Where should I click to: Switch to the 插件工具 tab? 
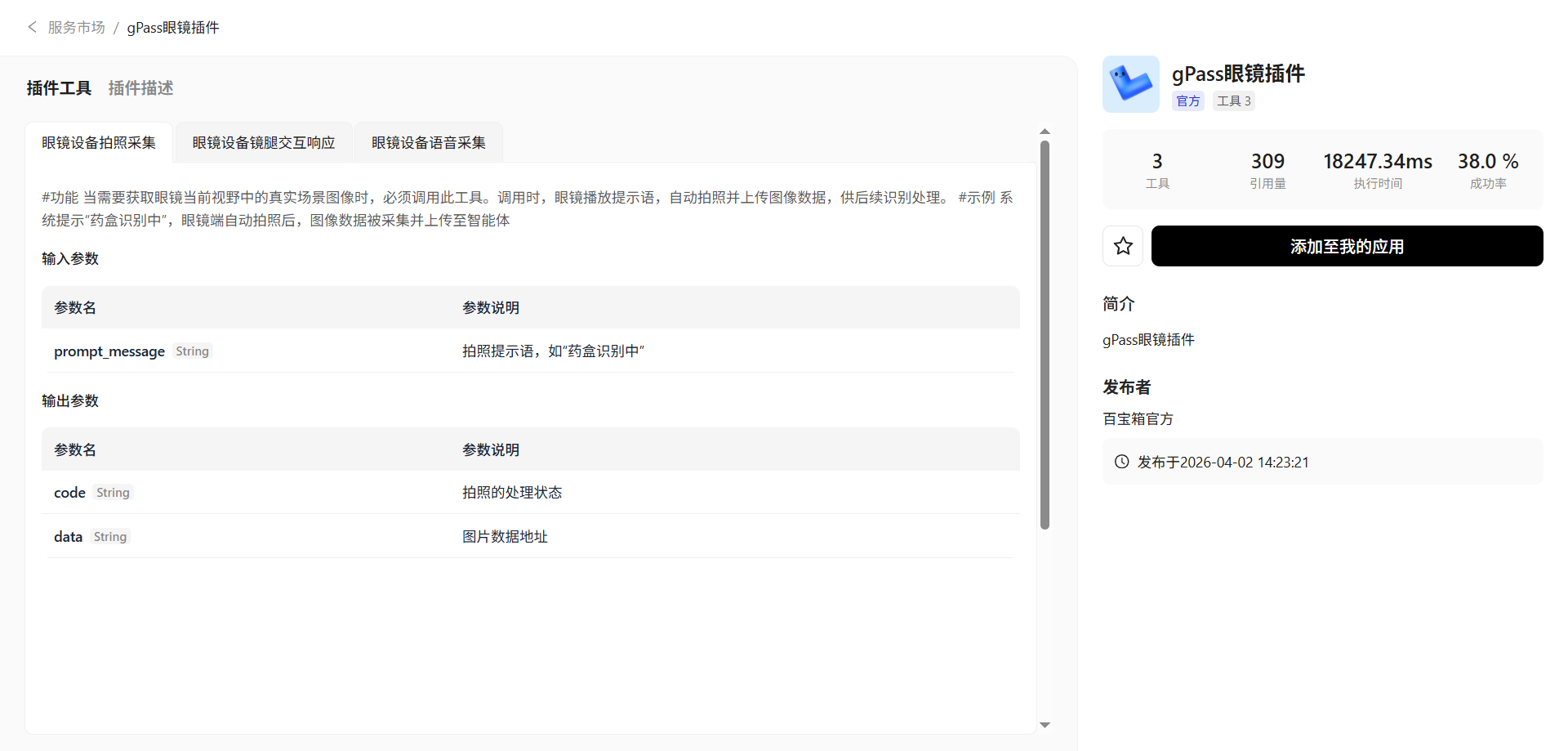coord(59,87)
